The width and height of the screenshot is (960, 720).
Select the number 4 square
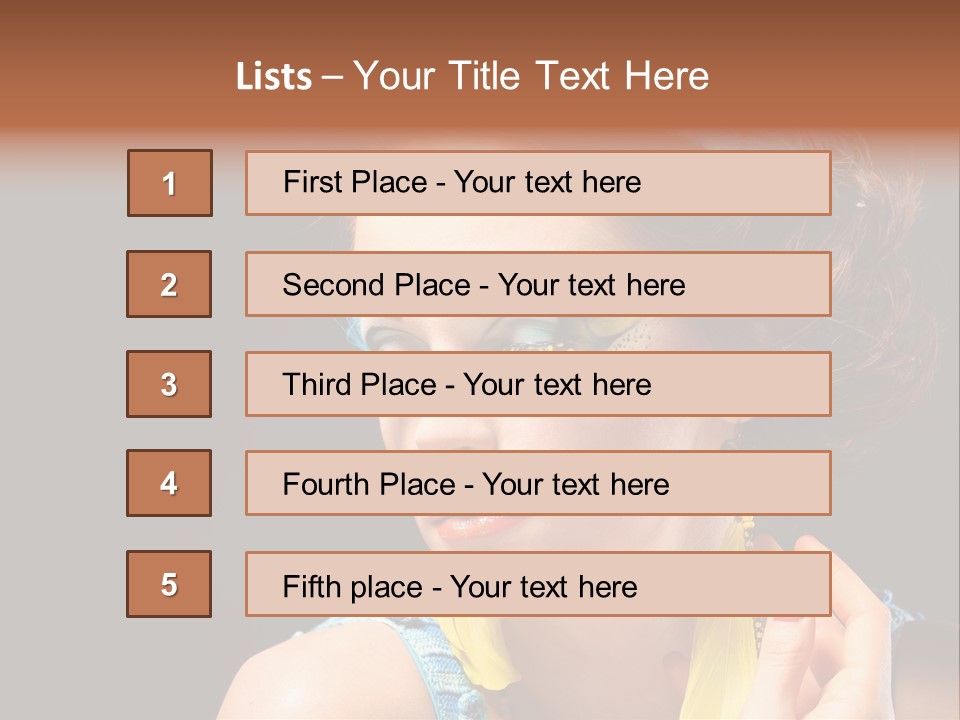tap(169, 483)
